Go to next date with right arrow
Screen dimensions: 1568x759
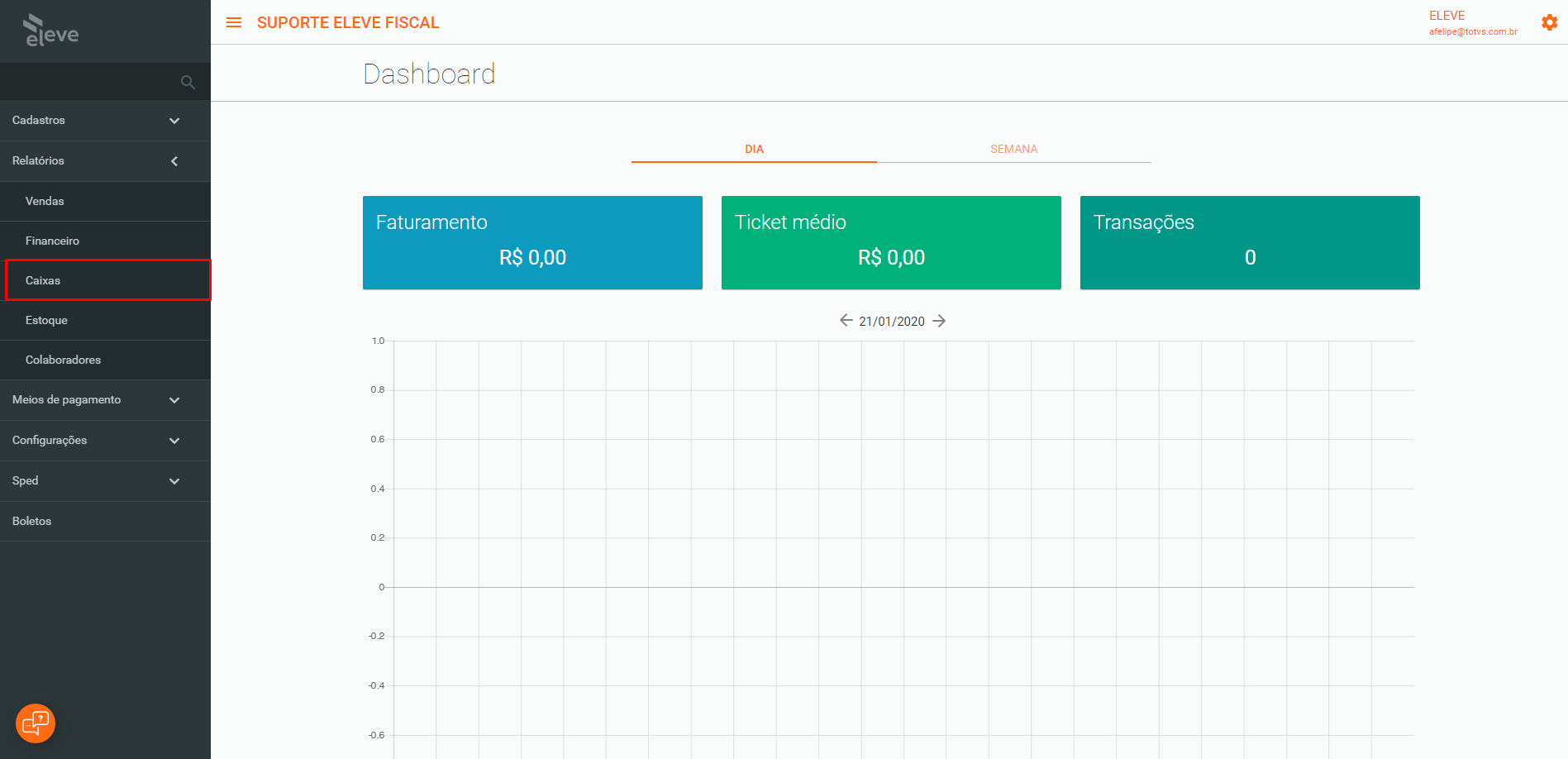click(939, 321)
